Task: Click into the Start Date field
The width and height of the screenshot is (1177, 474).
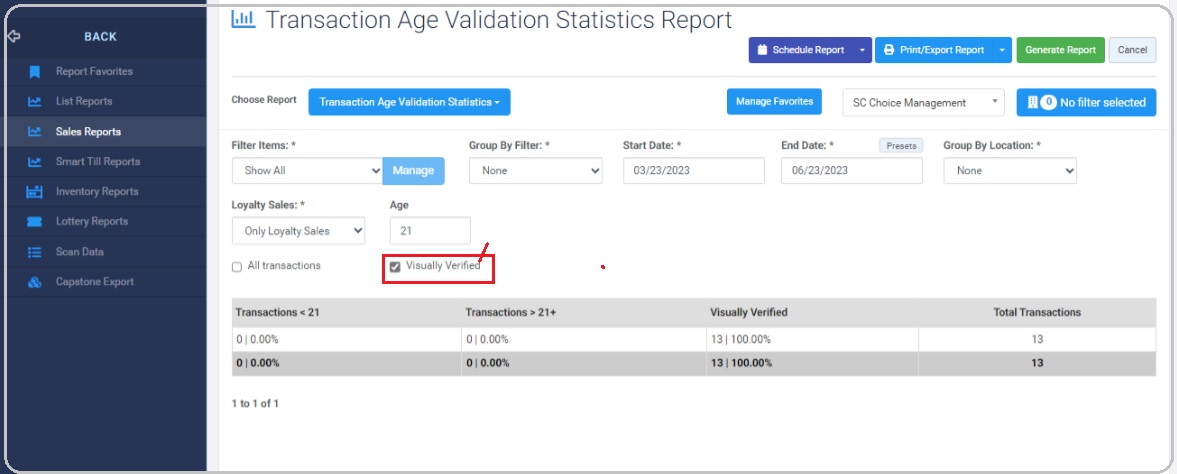Action: pyautogui.click(x=694, y=171)
